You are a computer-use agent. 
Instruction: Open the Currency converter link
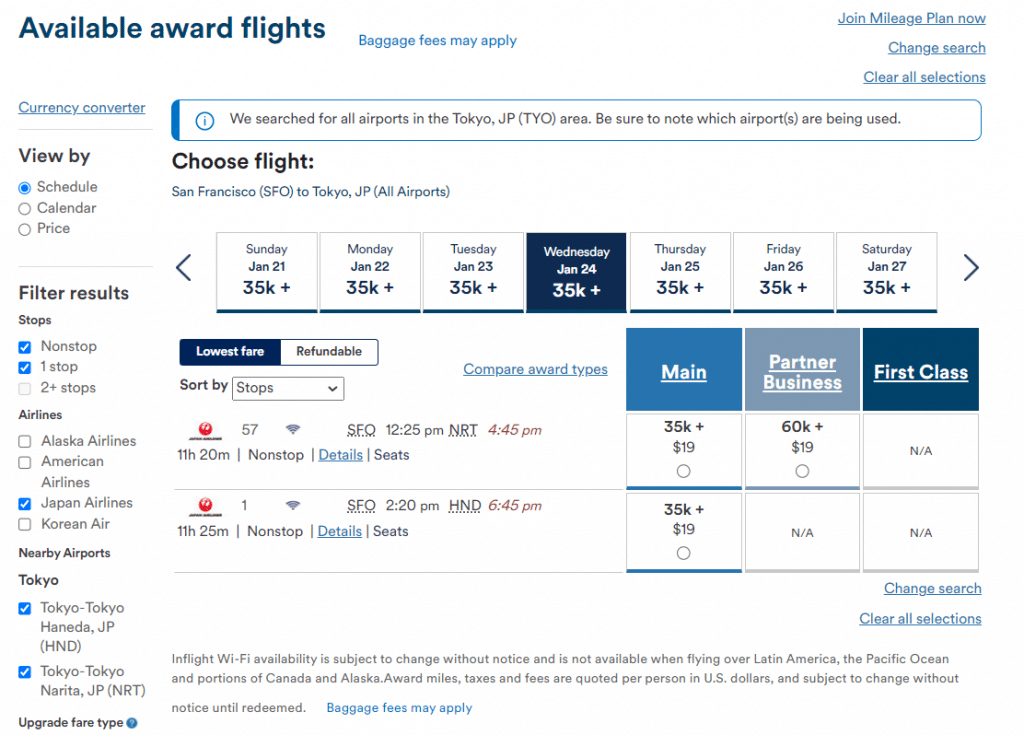[82, 108]
